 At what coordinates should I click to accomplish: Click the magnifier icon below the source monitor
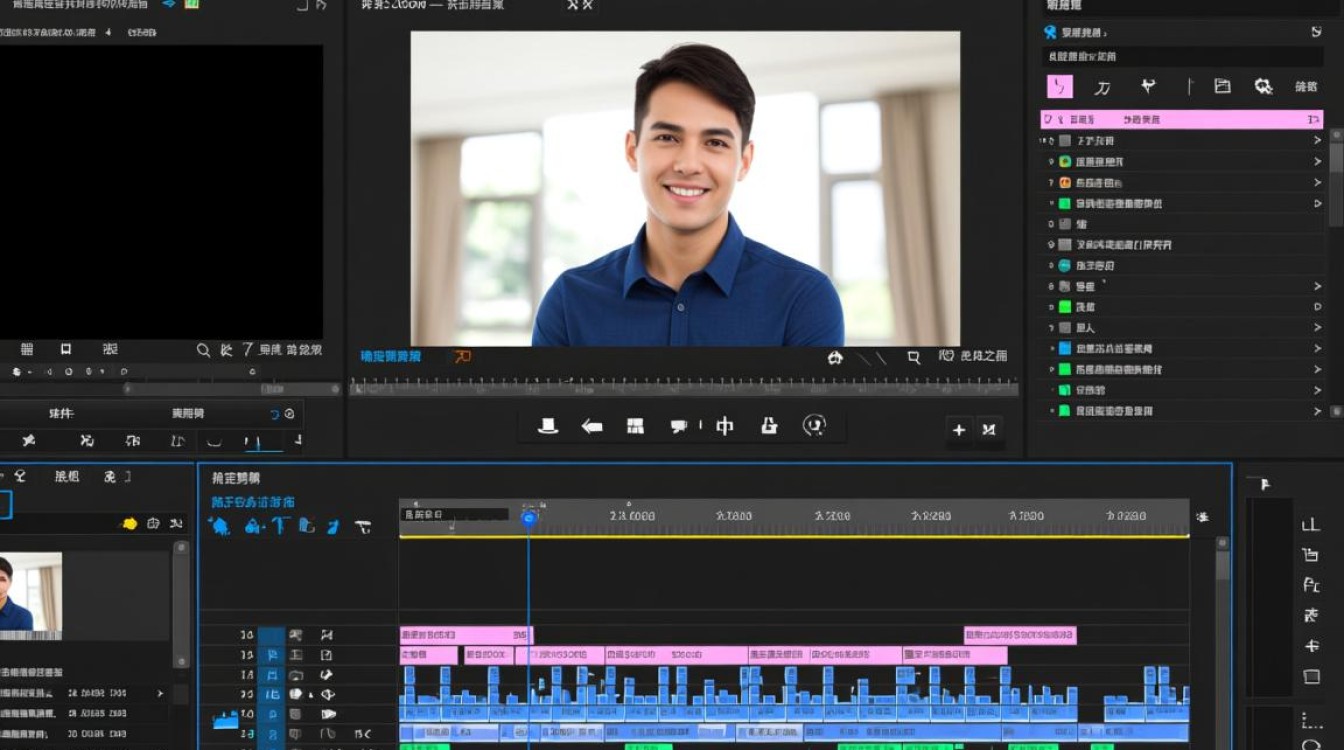coord(203,350)
